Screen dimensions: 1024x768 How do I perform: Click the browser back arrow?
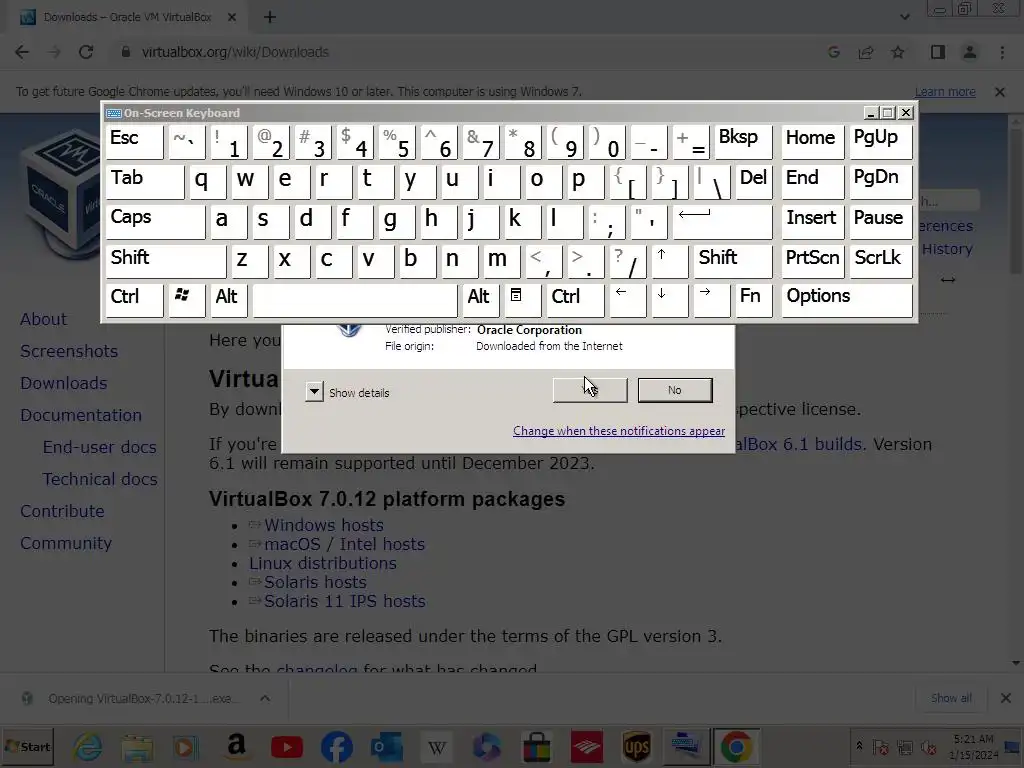[22, 52]
